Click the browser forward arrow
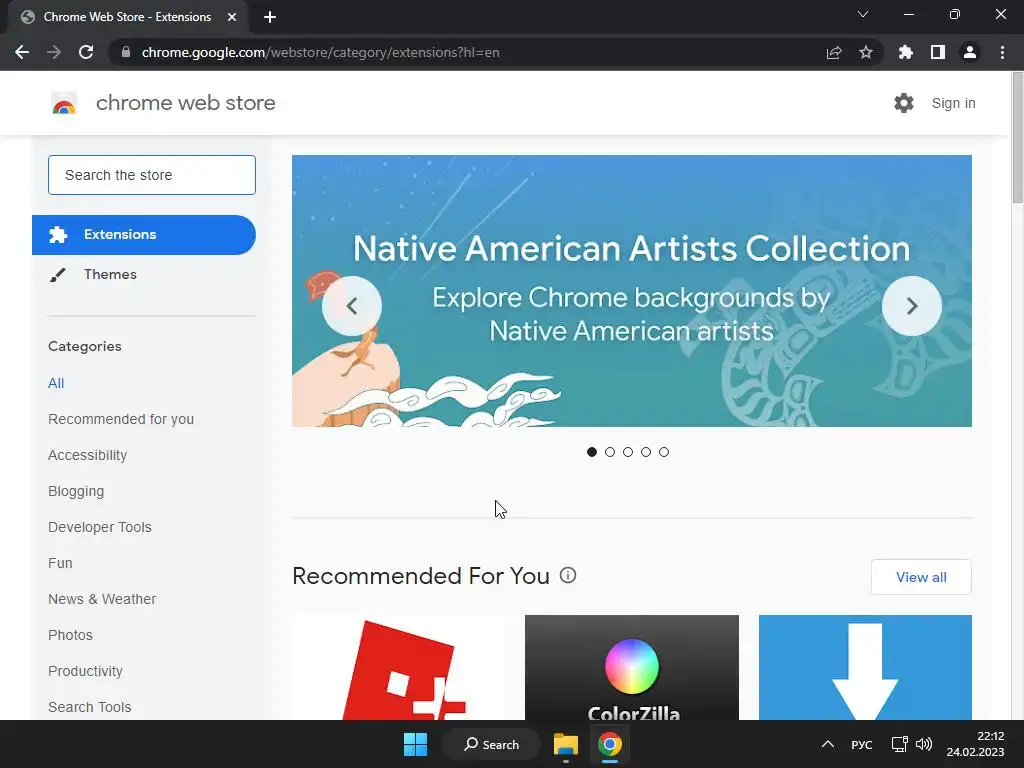1024x768 pixels. click(x=54, y=52)
